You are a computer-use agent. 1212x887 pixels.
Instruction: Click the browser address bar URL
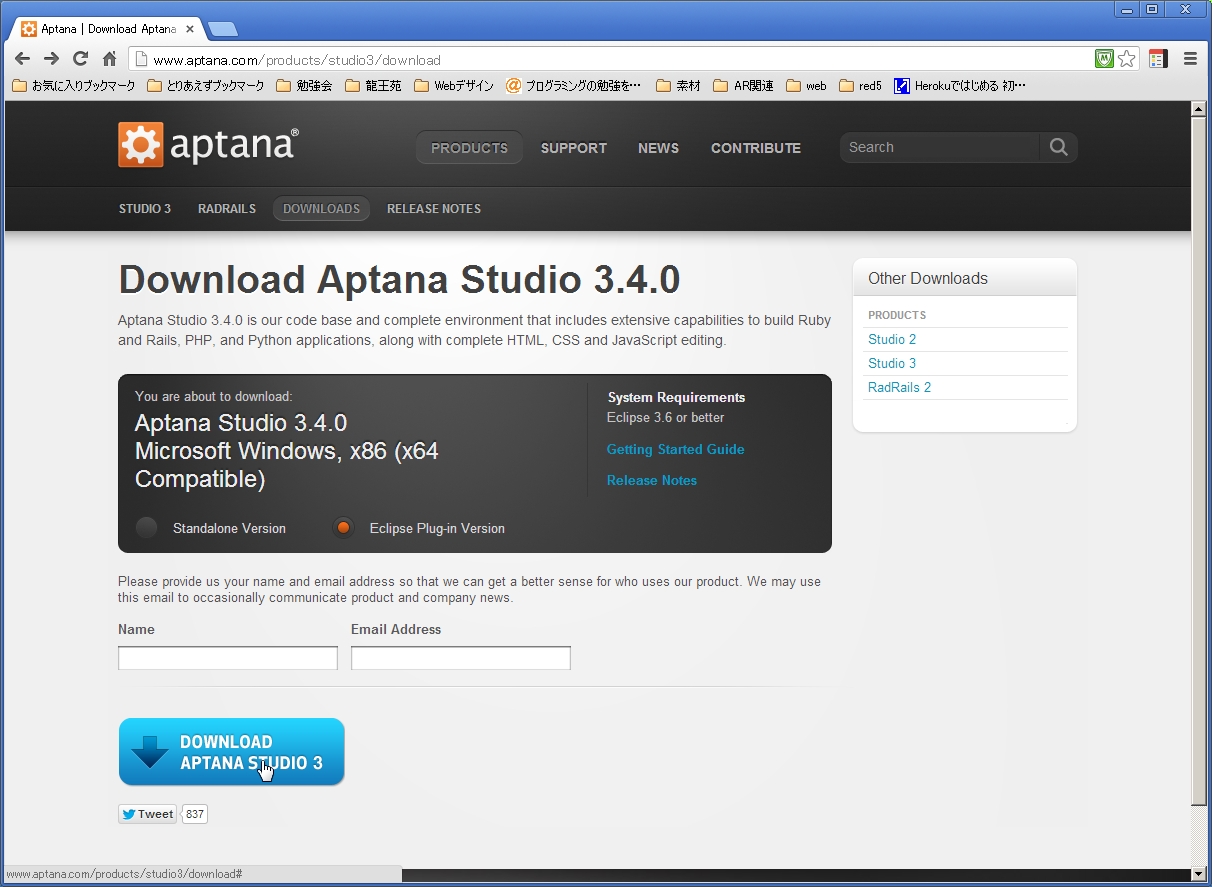pyautogui.click(x=297, y=60)
